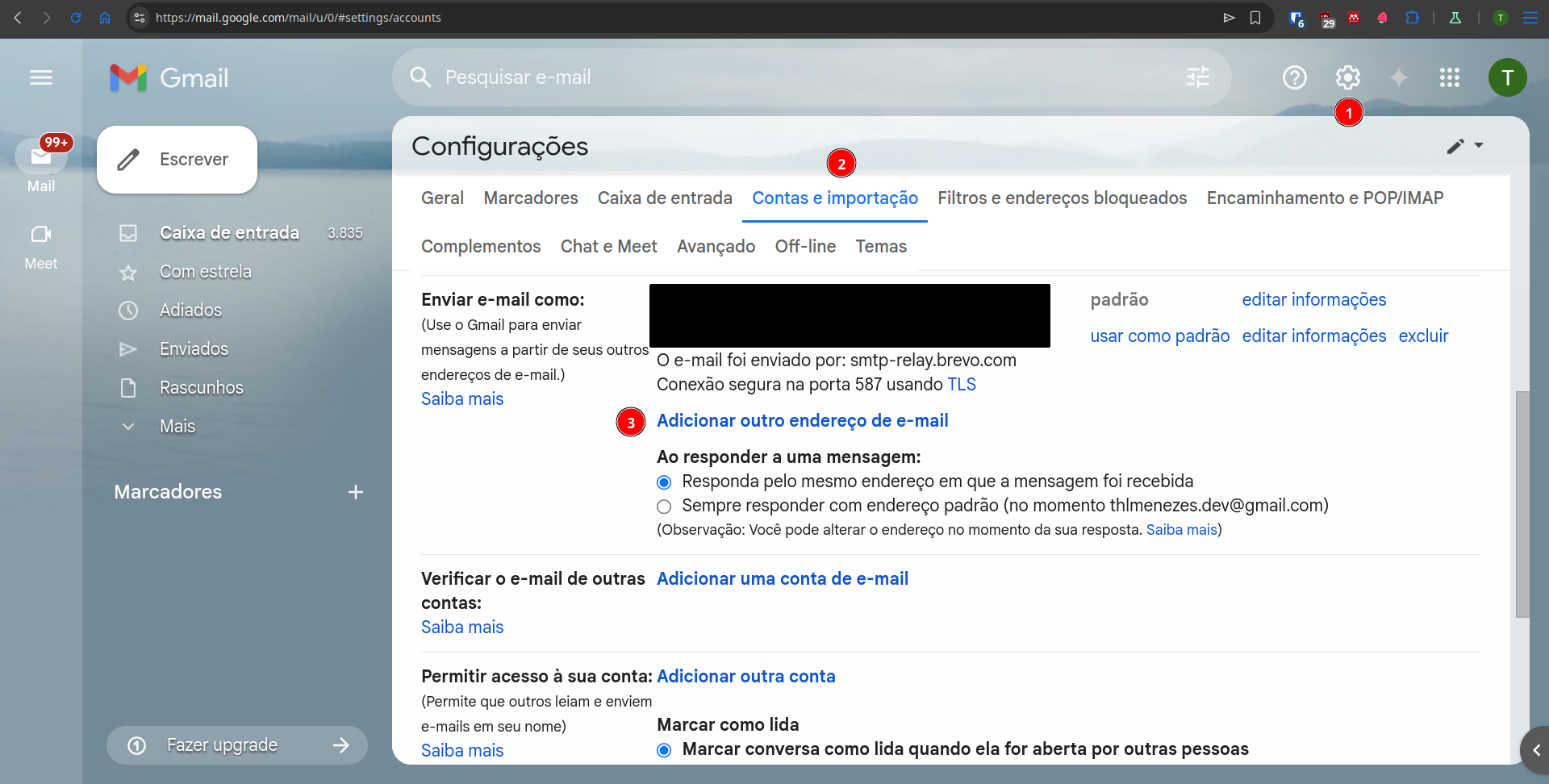Open Saiba mais under Permitir acesso

coord(462,751)
